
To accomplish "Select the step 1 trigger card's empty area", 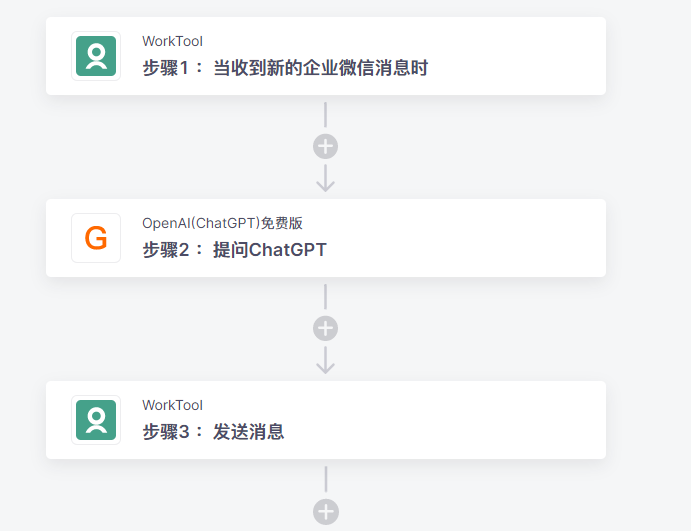I will (516, 56).
